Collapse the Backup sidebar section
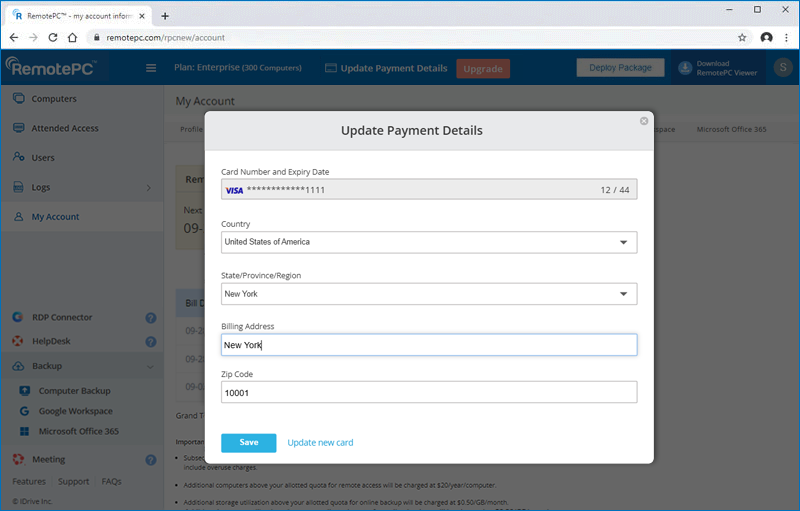800x511 pixels. tap(150, 366)
